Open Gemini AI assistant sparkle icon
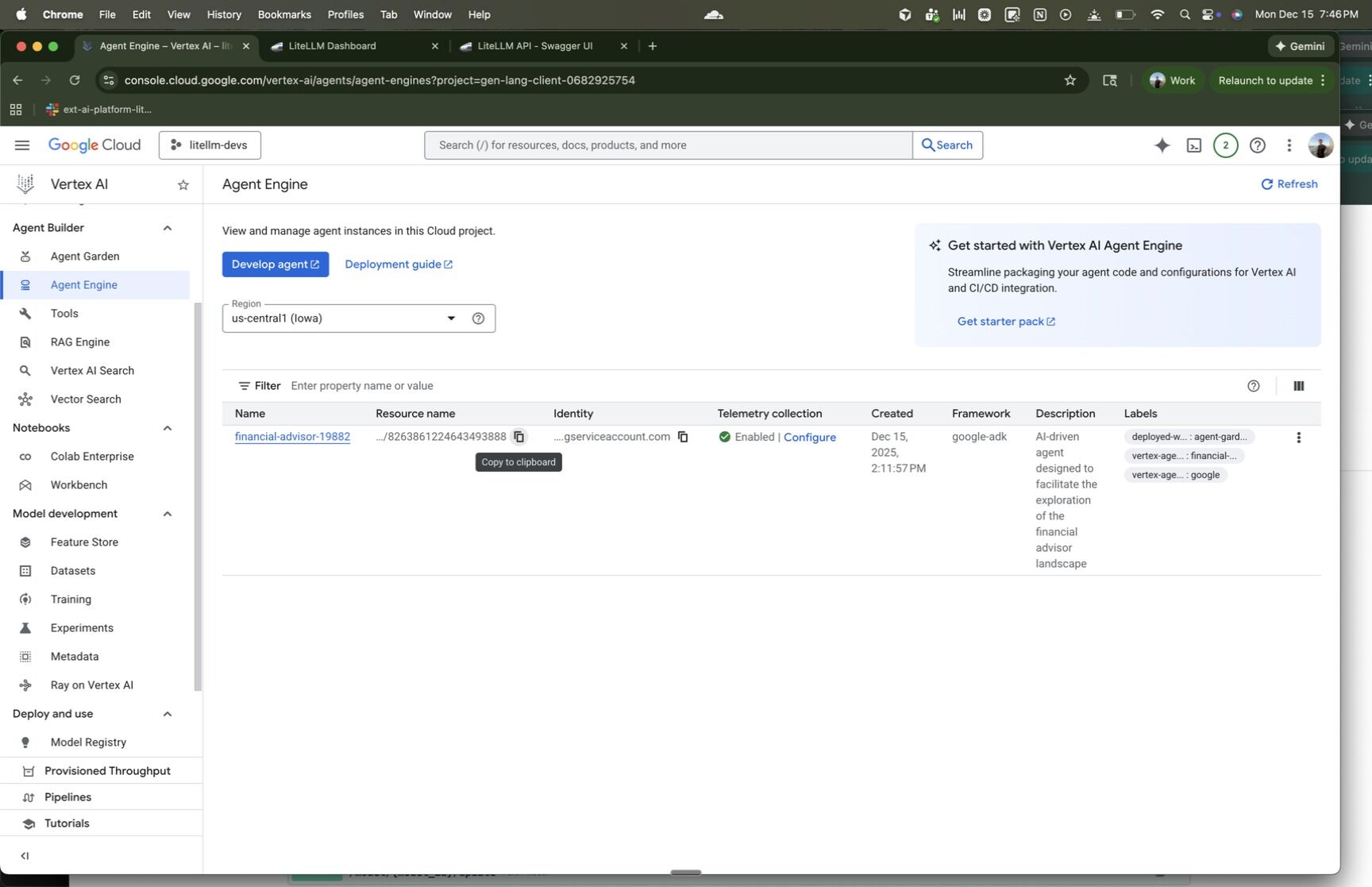Screen dimensions: 1372x887 [x=1162, y=145]
